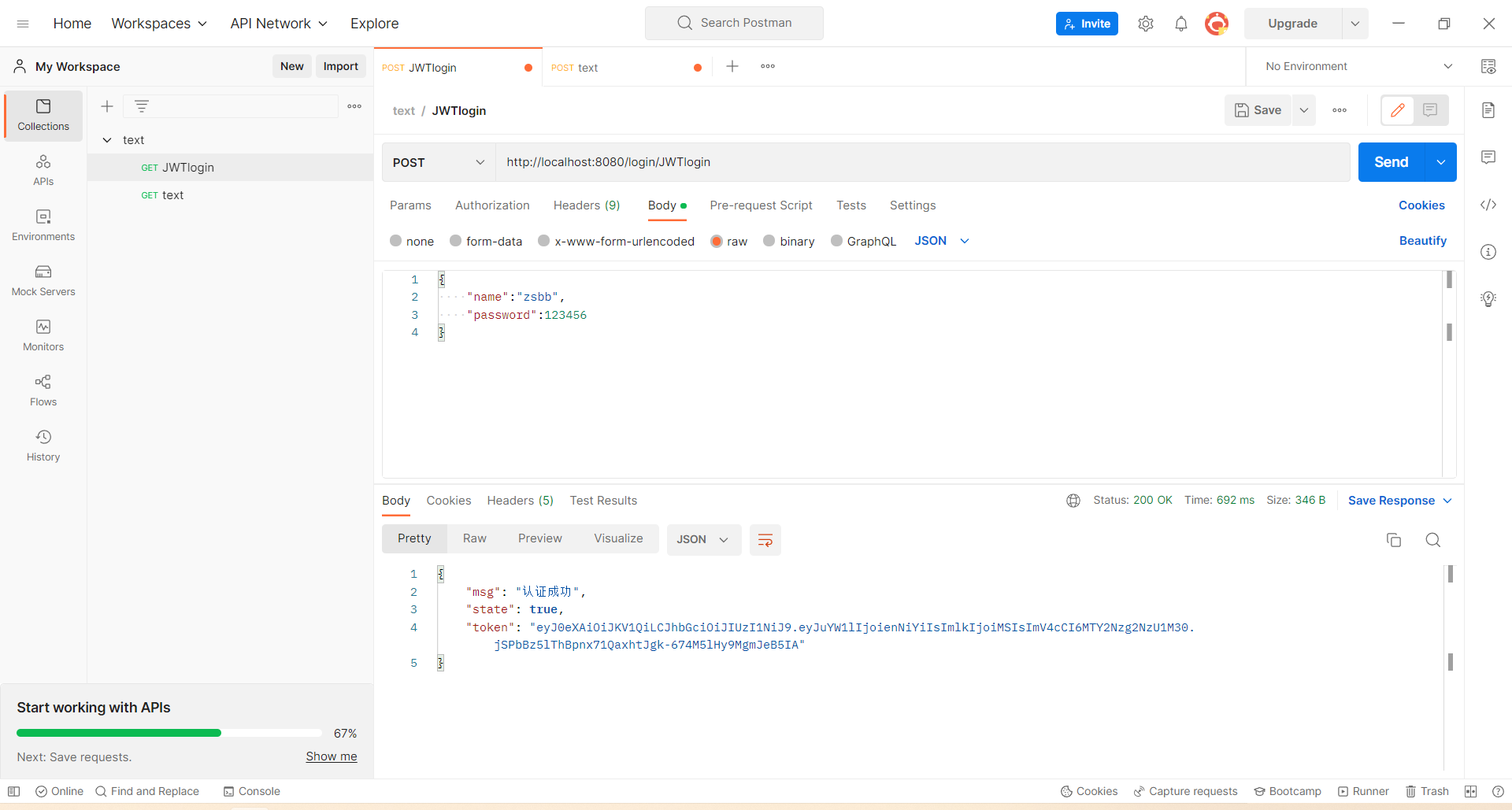Open the History sidebar panel

[43, 446]
